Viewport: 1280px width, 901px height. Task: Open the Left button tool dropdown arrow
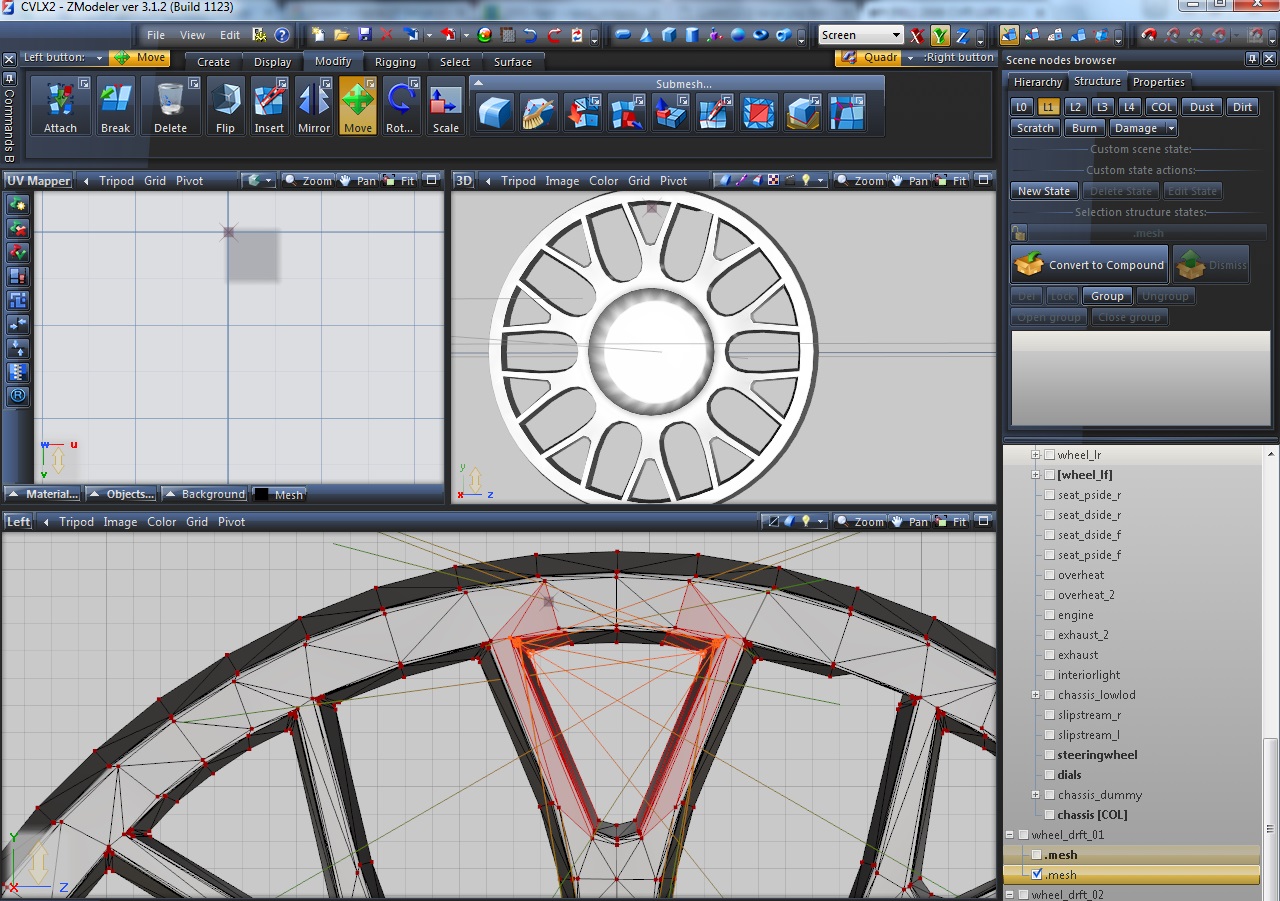pyautogui.click(x=100, y=58)
